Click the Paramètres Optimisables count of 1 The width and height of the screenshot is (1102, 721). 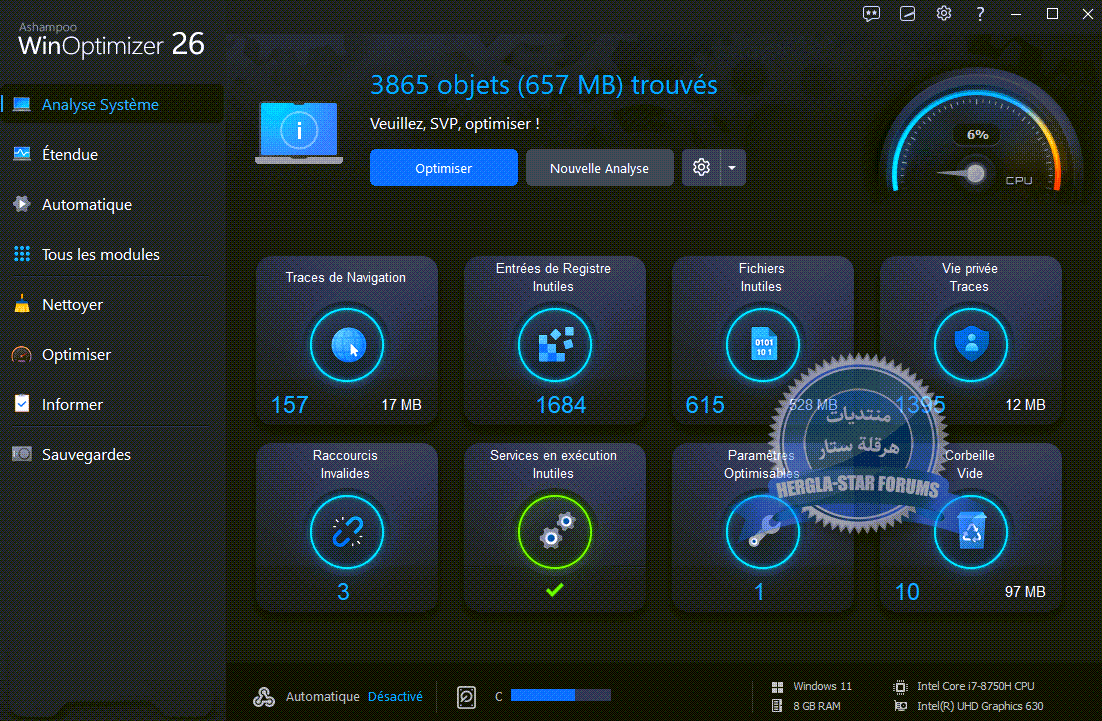tap(759, 592)
